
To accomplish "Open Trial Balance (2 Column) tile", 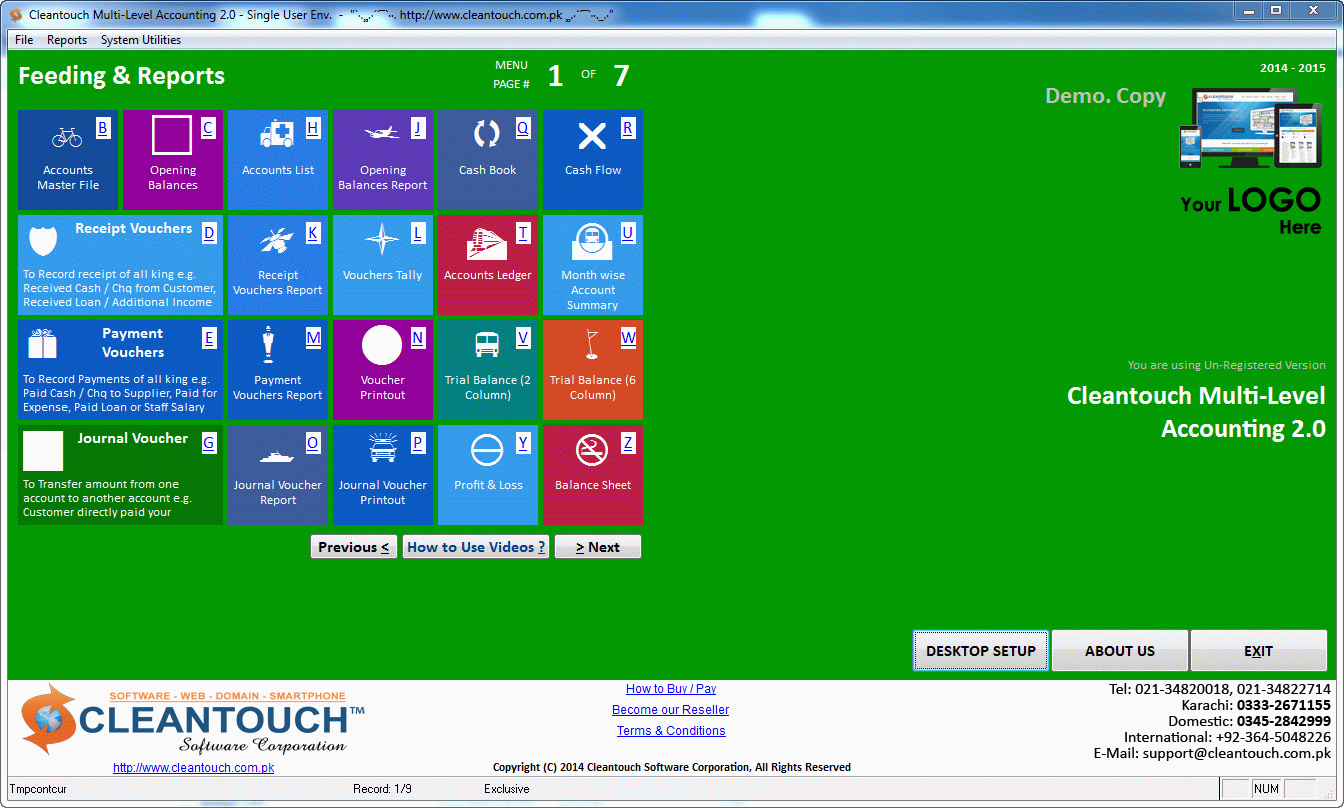I will 488,370.
